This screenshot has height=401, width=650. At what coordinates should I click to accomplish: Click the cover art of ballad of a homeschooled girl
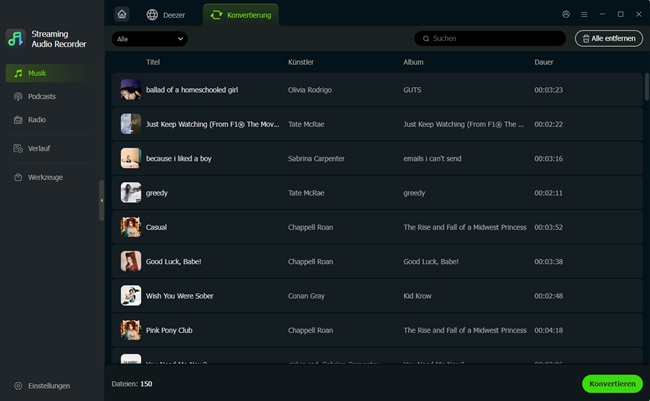(131, 90)
